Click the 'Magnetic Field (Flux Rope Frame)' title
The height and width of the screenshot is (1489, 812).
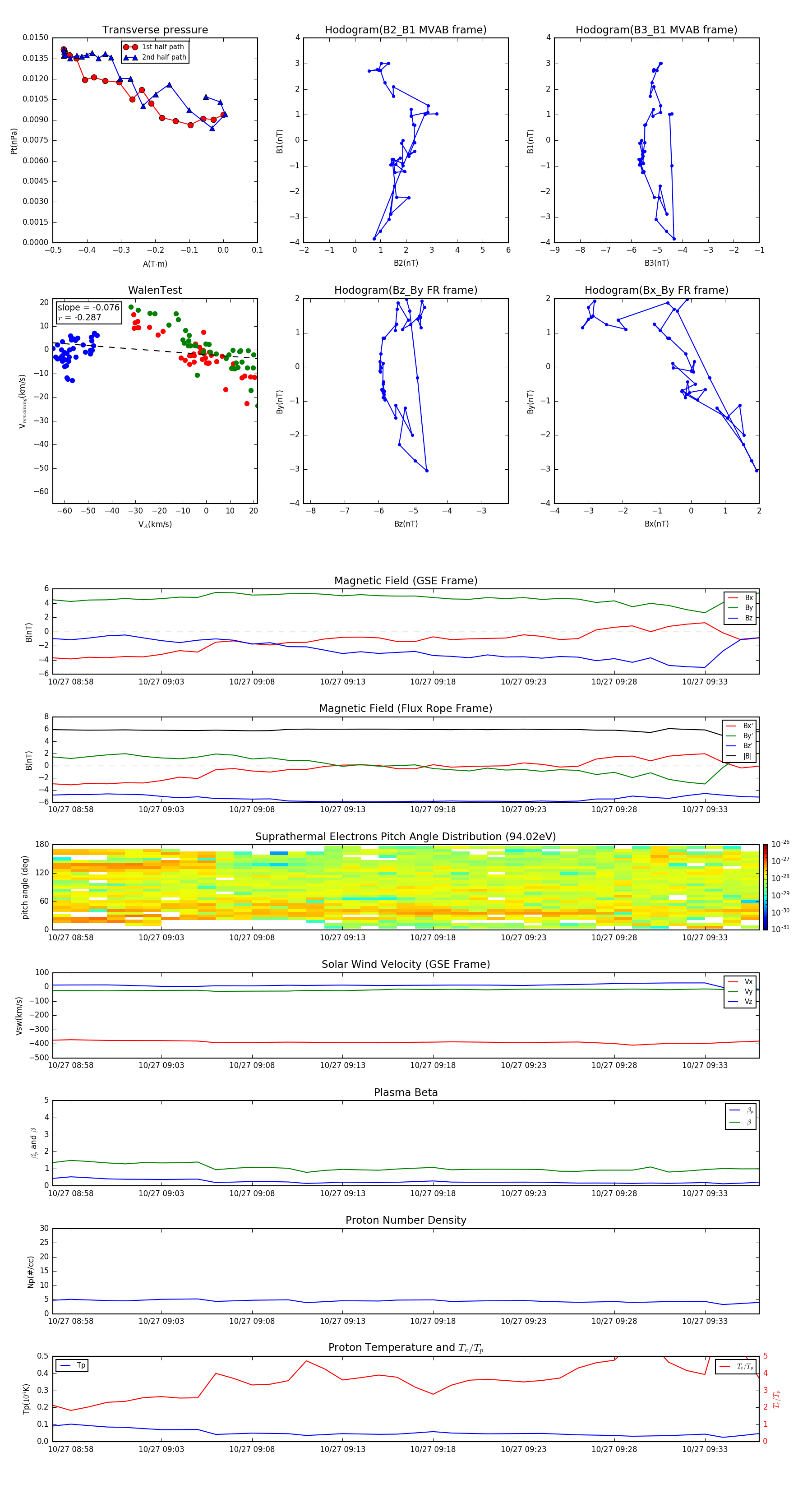tap(406, 709)
